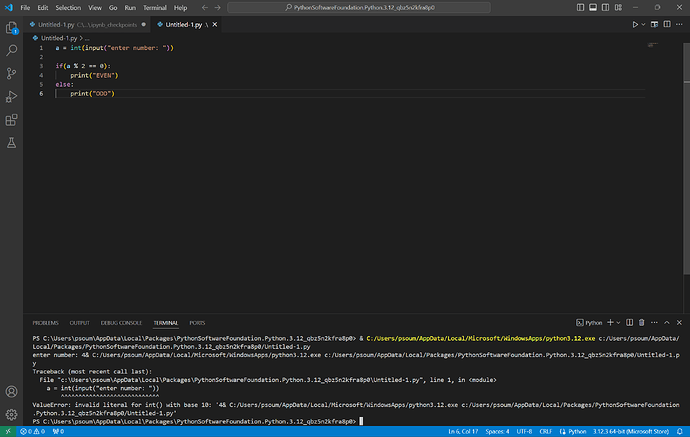Change encoding via UTF-8
Image resolution: width=690 pixels, height=437 pixels.
pos(524,431)
